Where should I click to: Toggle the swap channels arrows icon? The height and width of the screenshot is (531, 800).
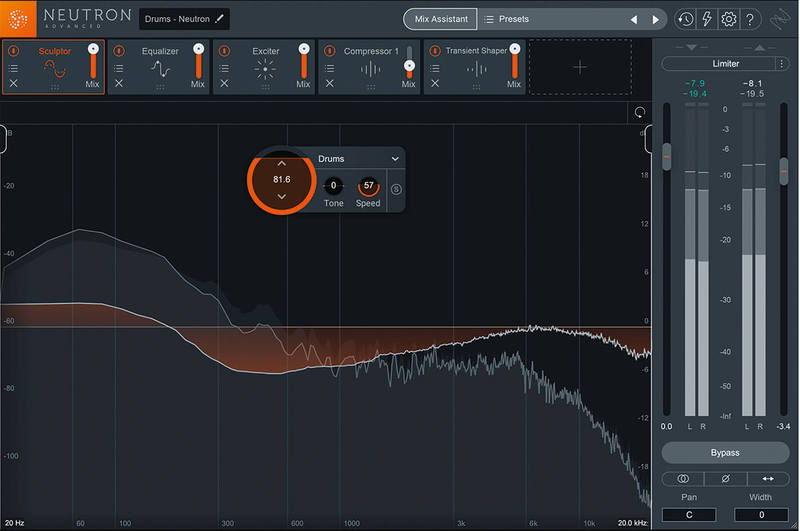point(768,478)
